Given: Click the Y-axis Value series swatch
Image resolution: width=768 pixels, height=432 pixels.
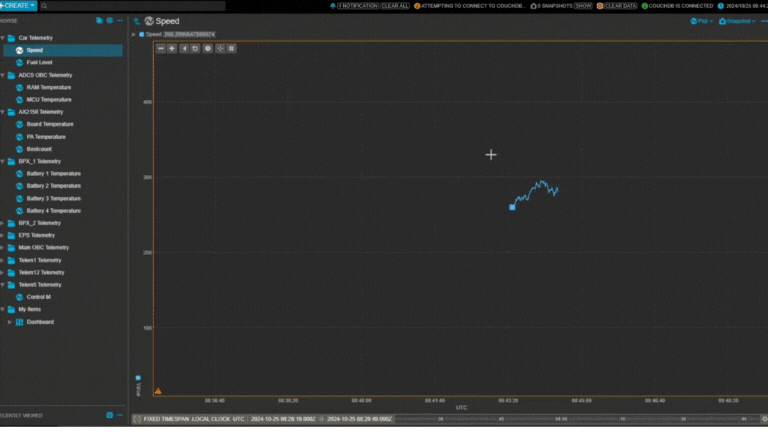Looking at the screenshot, I should tap(138, 378).
